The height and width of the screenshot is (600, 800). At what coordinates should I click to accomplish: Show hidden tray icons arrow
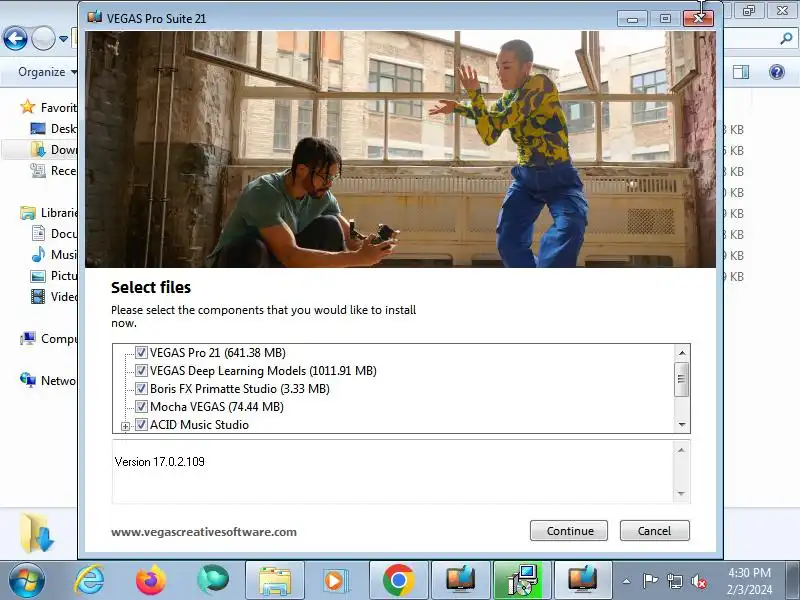pyautogui.click(x=627, y=581)
